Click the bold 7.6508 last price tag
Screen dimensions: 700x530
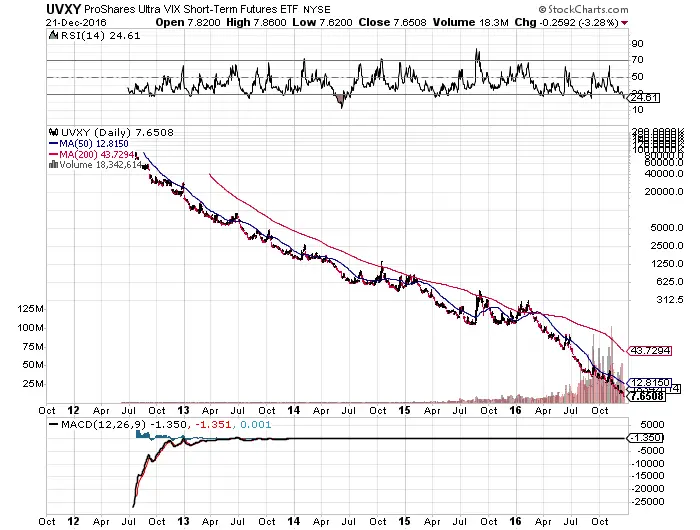tap(647, 396)
